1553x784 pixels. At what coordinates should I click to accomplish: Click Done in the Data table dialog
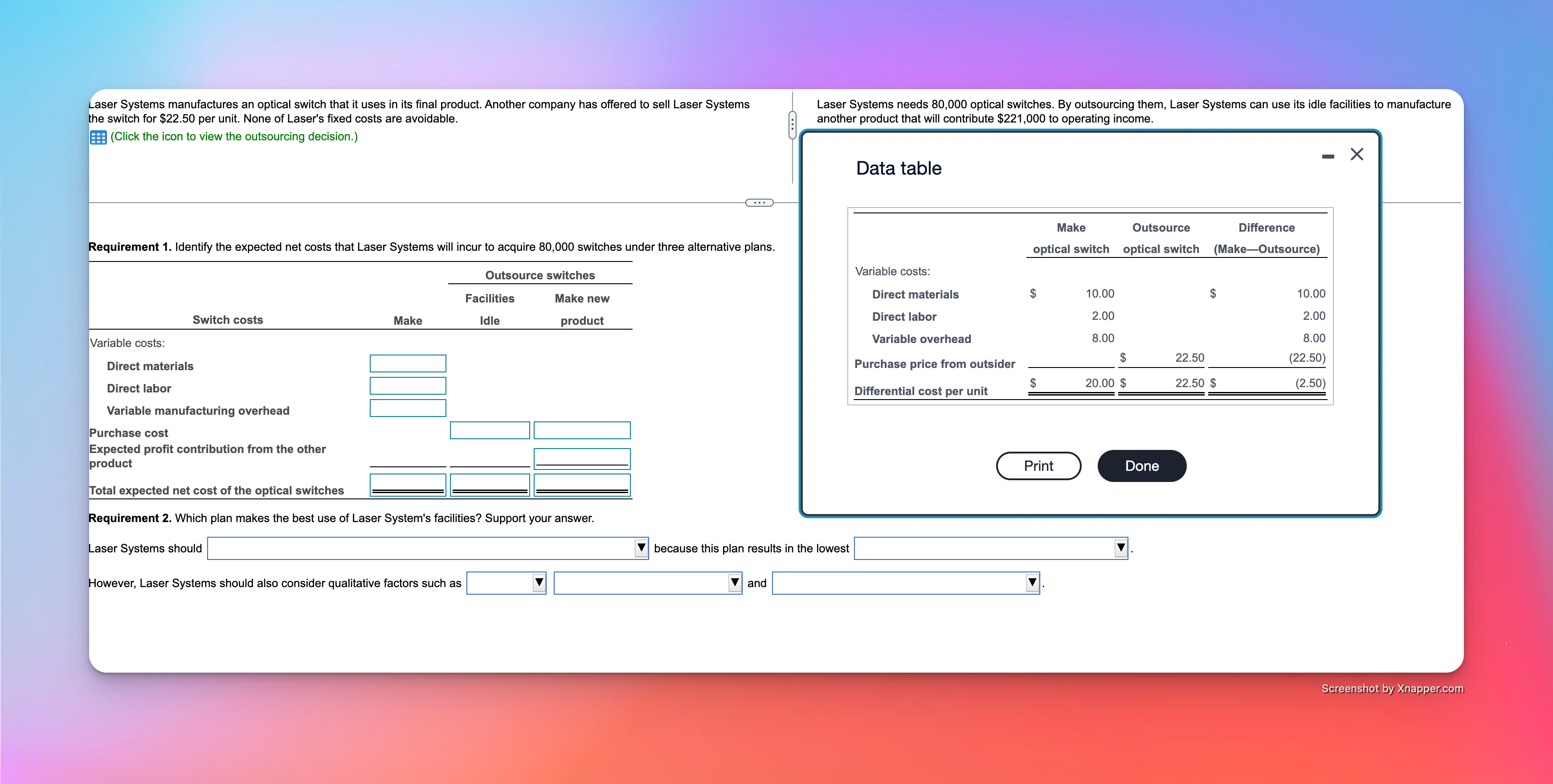pos(1142,466)
